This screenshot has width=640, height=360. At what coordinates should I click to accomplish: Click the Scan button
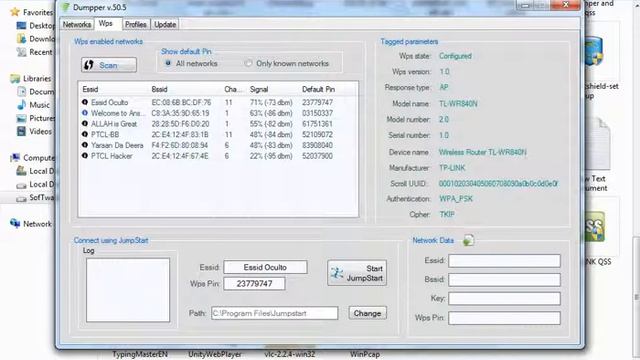point(109,65)
